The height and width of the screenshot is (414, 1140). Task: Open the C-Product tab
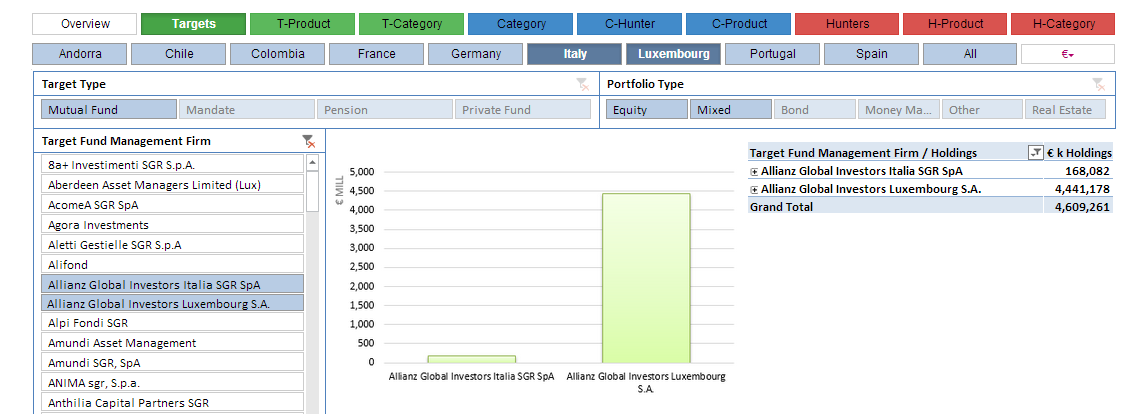[x=739, y=24]
